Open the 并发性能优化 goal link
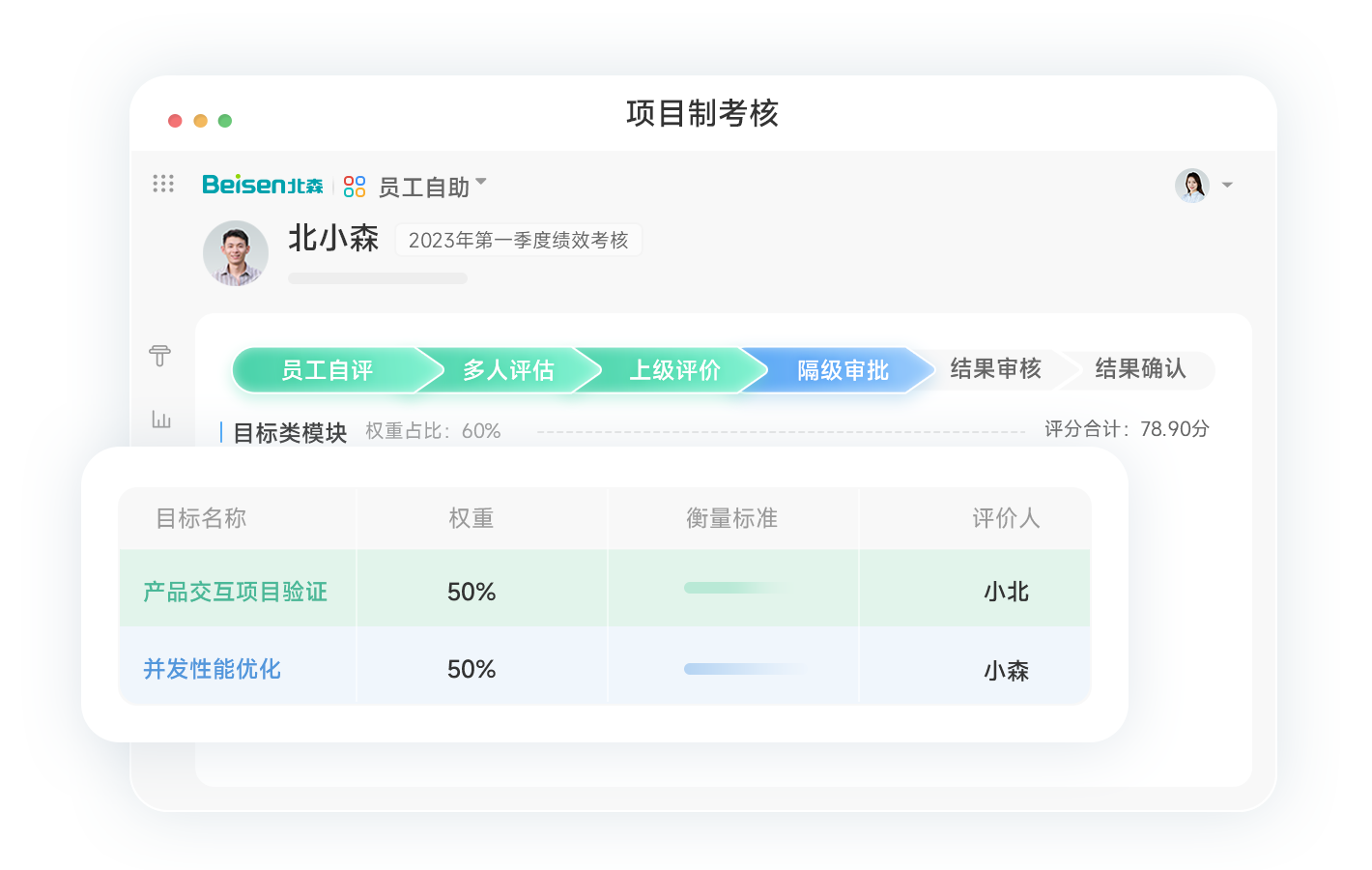This screenshot has width=1372, height=870. pos(212,669)
